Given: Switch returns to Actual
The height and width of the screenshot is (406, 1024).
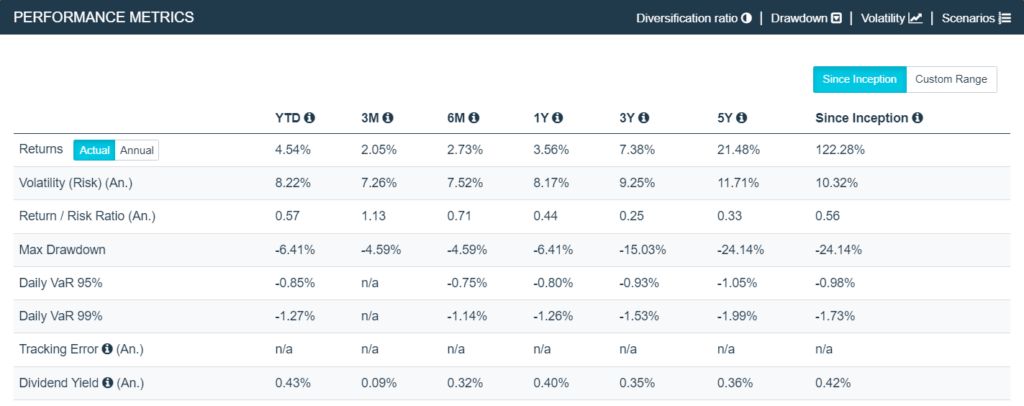Looking at the screenshot, I should [x=95, y=150].
